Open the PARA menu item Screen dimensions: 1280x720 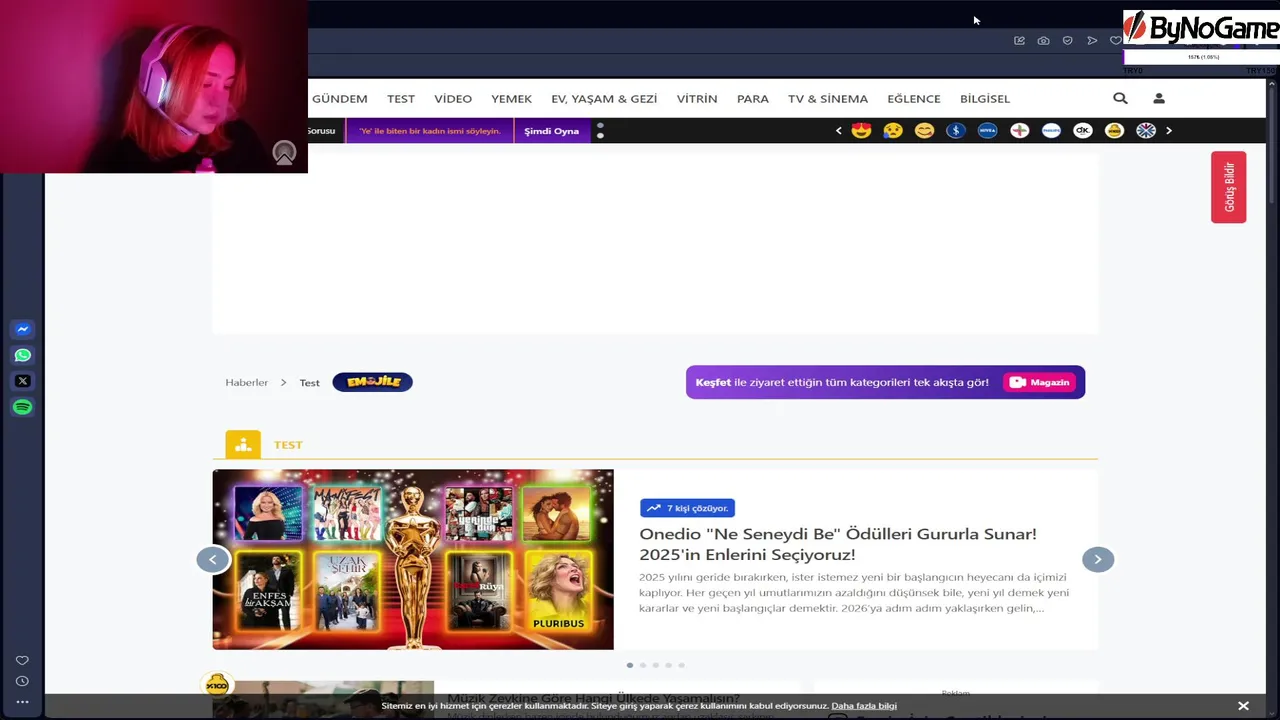coord(753,99)
